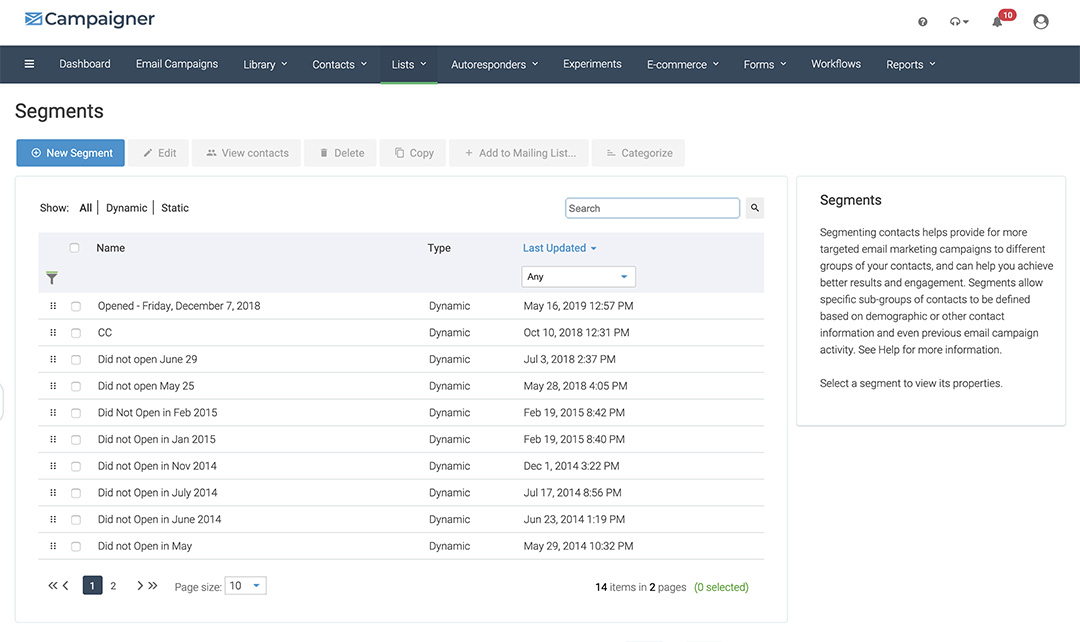
Task: Click the Edit button
Action: pyautogui.click(x=160, y=153)
